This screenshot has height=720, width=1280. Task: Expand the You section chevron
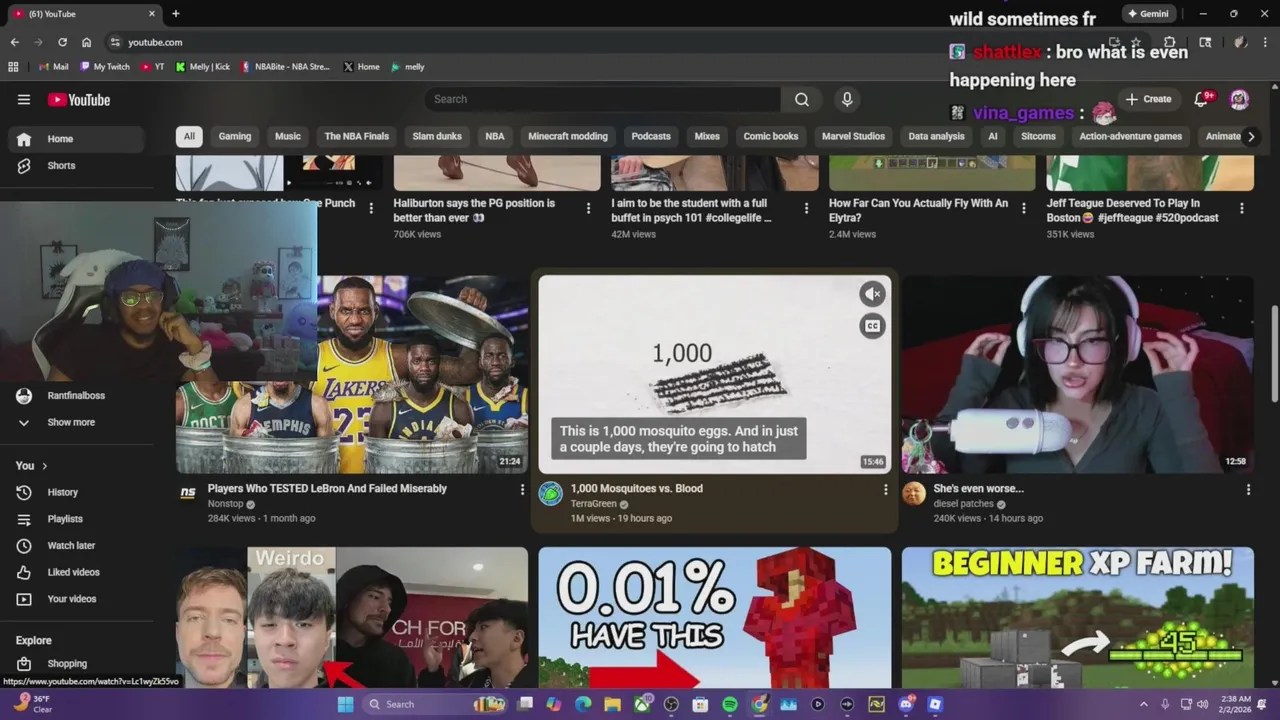[x=44, y=466]
